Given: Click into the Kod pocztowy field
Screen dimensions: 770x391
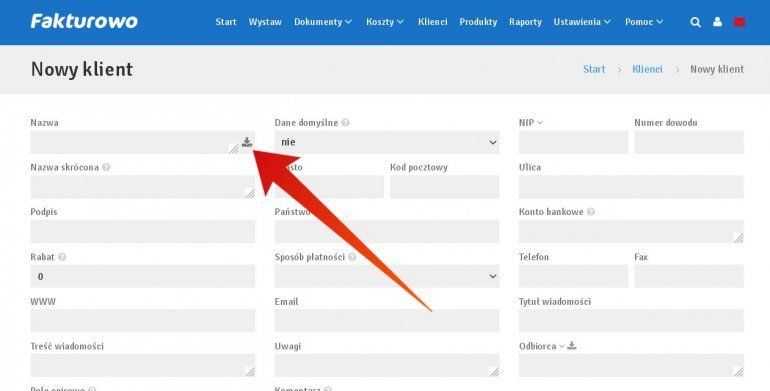Looking at the screenshot, I should [444, 187].
